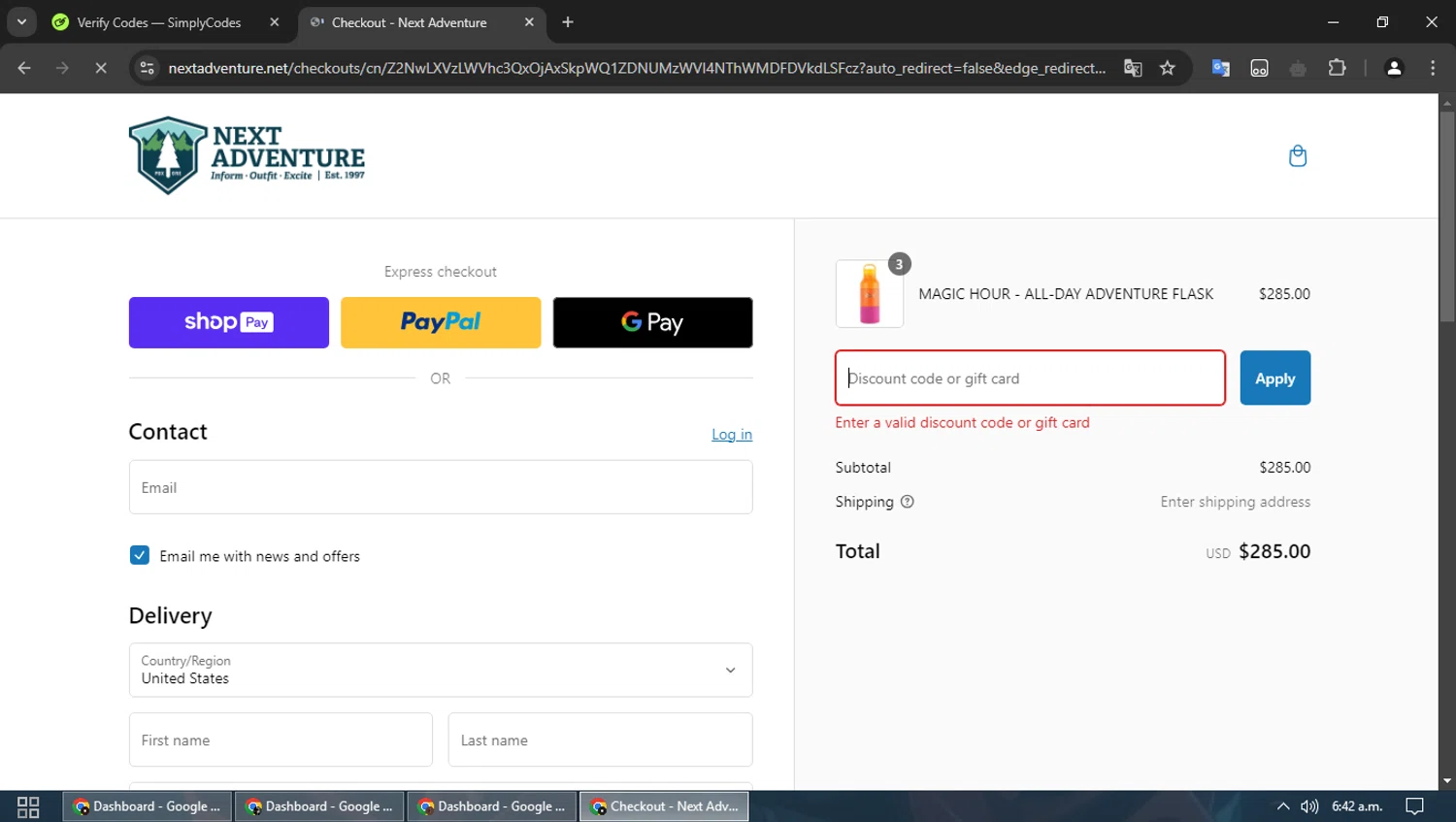Click the Magic Hour Adventure Flask product name

(x=1066, y=294)
